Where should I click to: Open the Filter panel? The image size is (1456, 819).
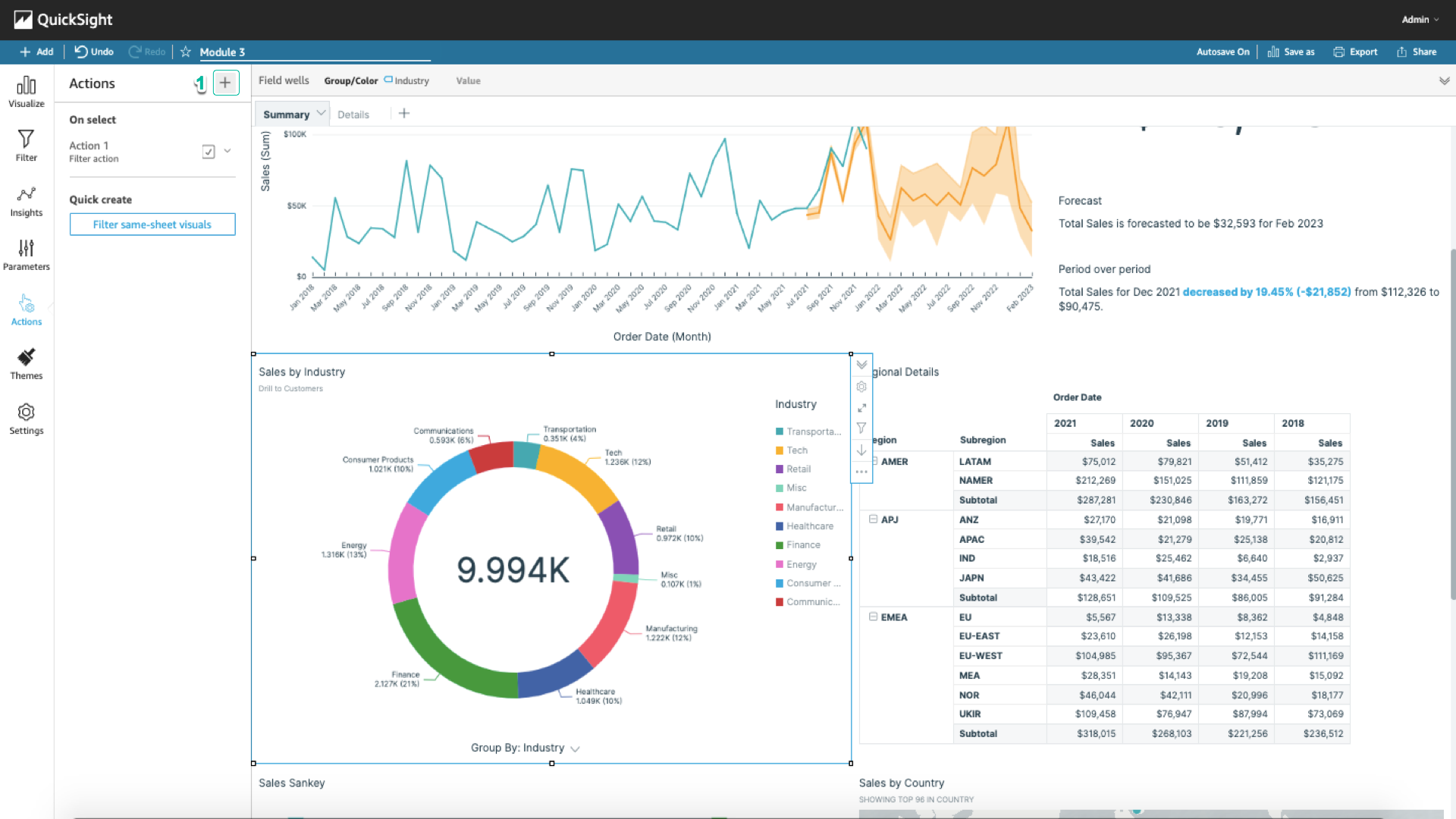27,146
